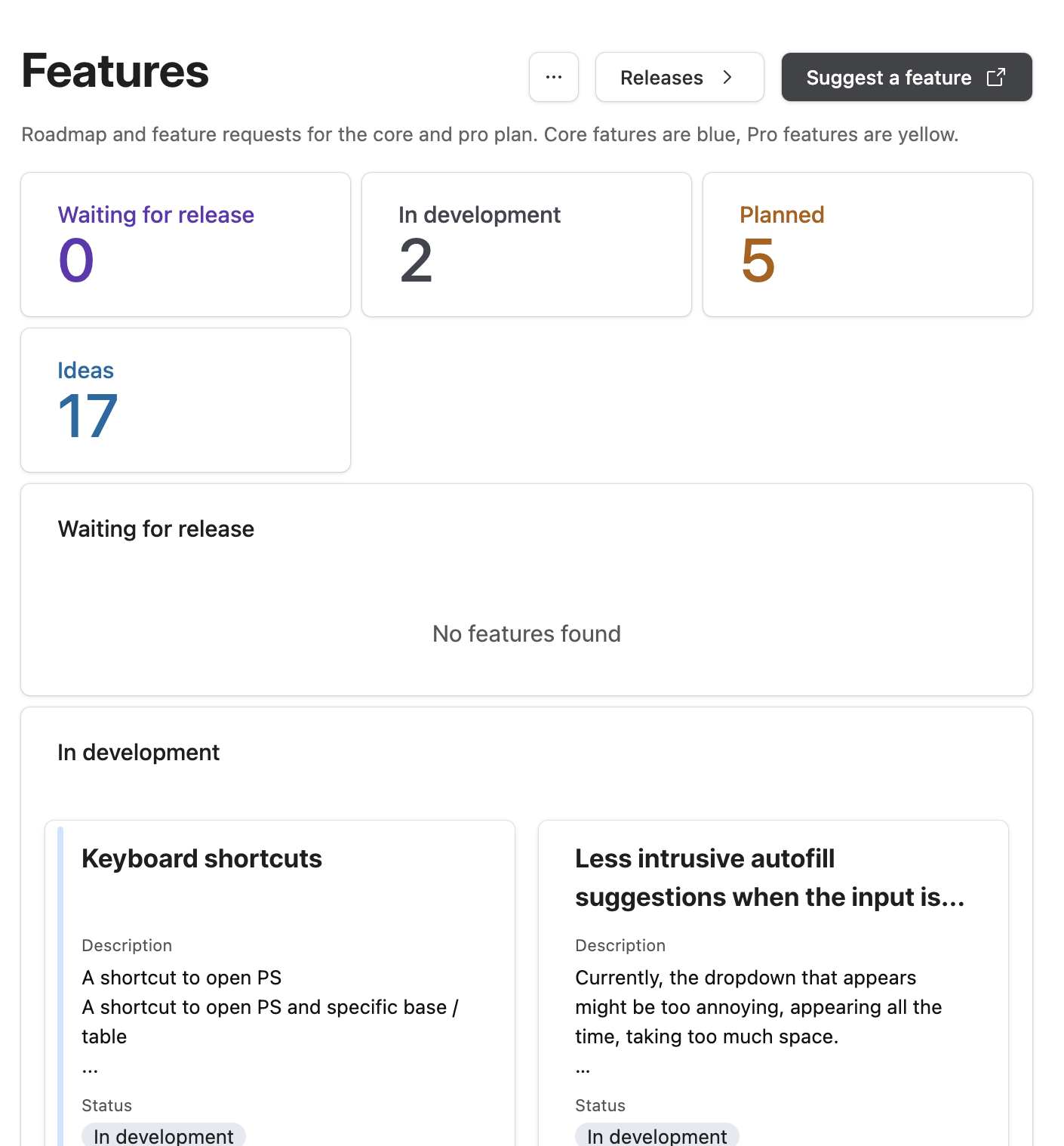This screenshot has width=1064, height=1146.
Task: Click the Waiting for release section heading
Action: [156, 528]
